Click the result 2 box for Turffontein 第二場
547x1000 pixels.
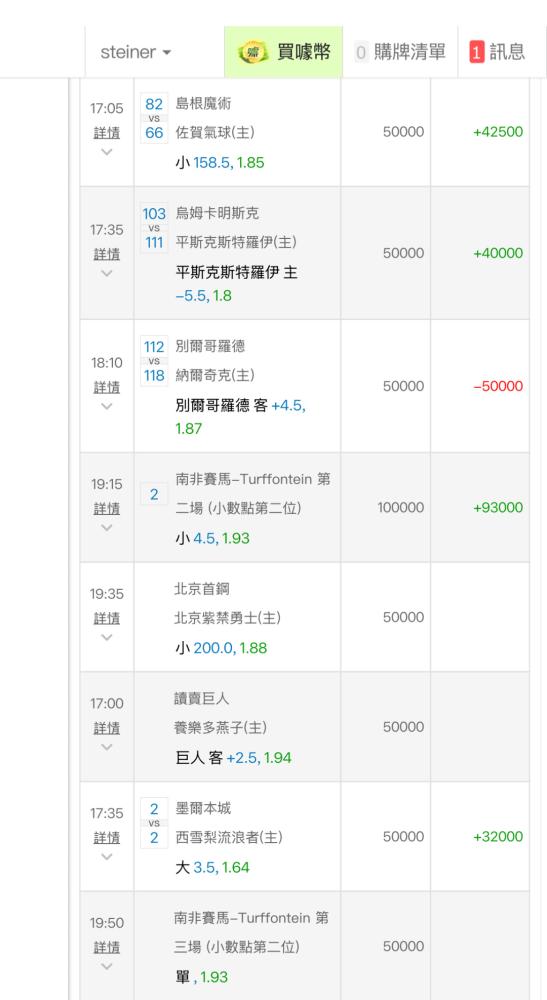click(154, 494)
